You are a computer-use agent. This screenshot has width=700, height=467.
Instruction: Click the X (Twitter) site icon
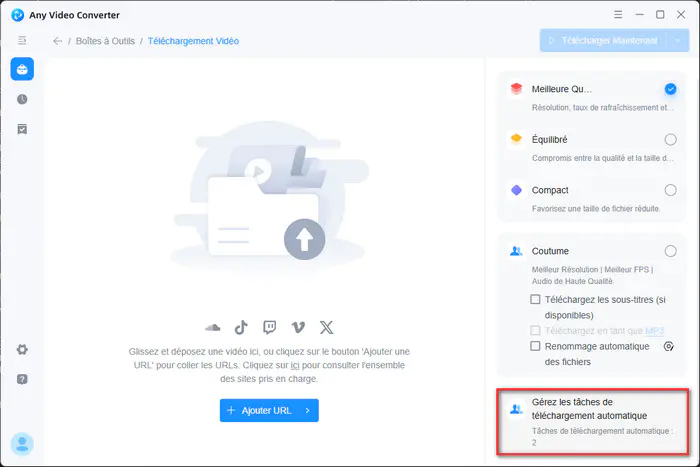tap(326, 327)
